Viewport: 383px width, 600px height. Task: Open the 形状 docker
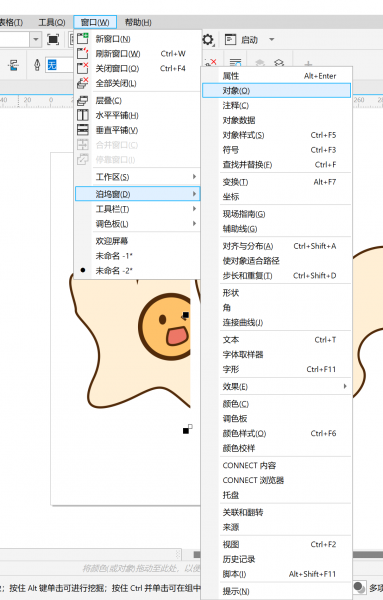pyautogui.click(x=276, y=293)
